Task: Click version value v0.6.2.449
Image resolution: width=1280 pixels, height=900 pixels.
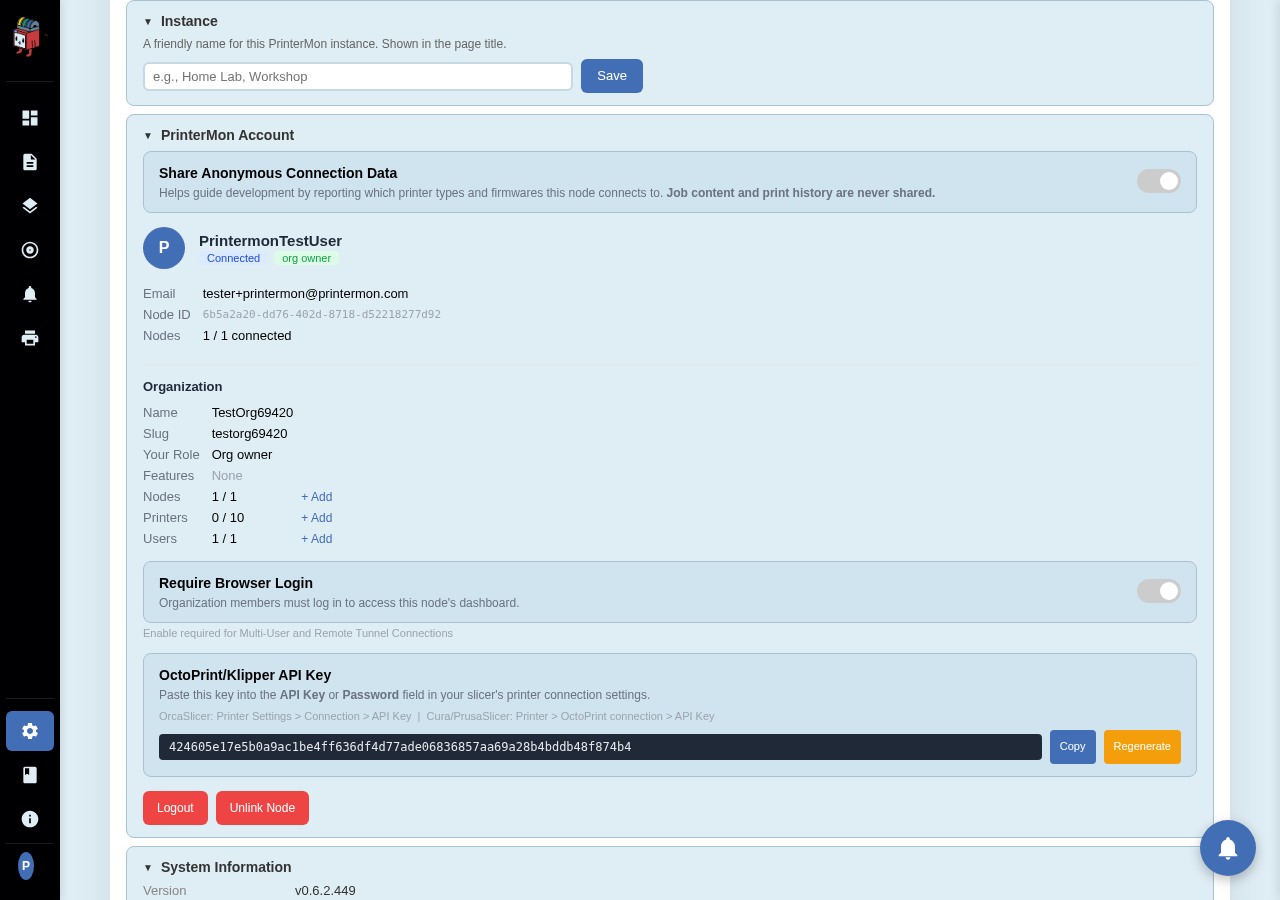Action: coord(325,891)
